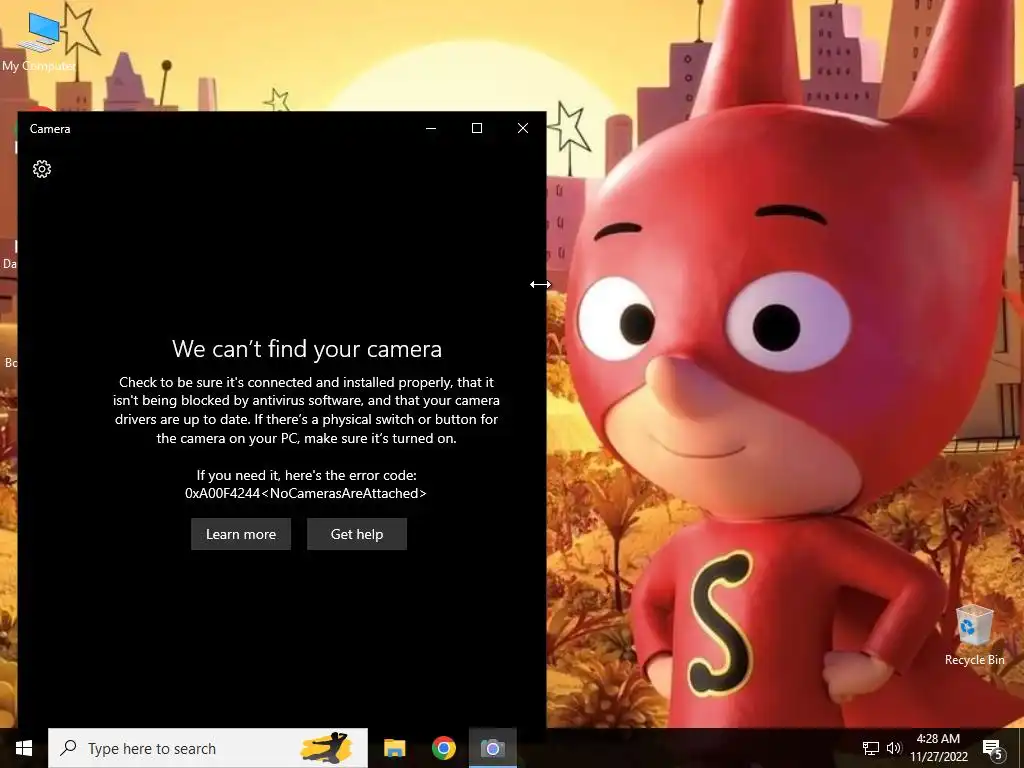
Task: Minimize the Camera window
Action: click(x=431, y=128)
